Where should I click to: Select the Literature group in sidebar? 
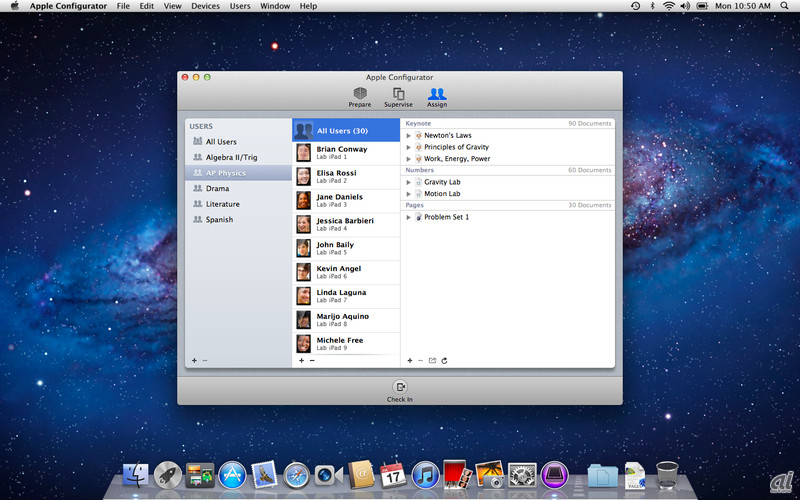coord(222,204)
